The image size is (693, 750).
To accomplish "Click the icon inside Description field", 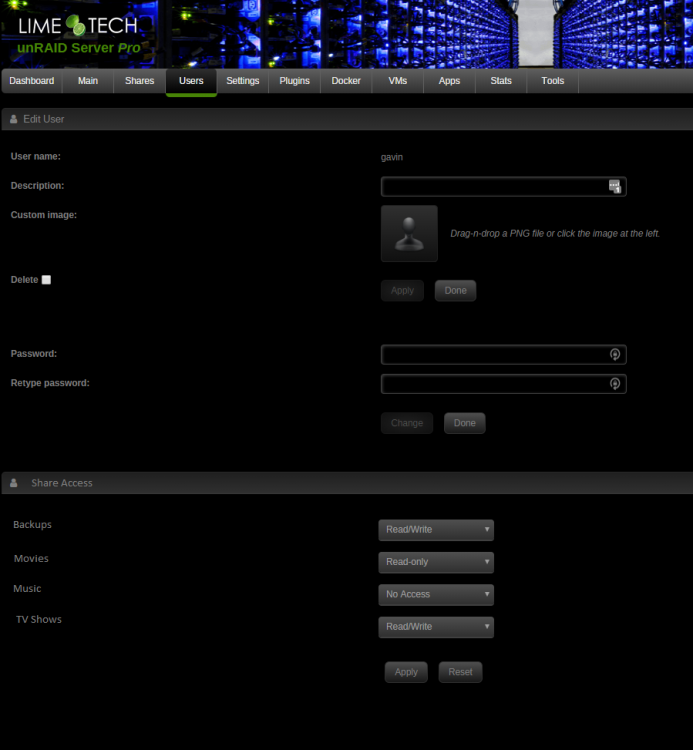I will pos(615,187).
